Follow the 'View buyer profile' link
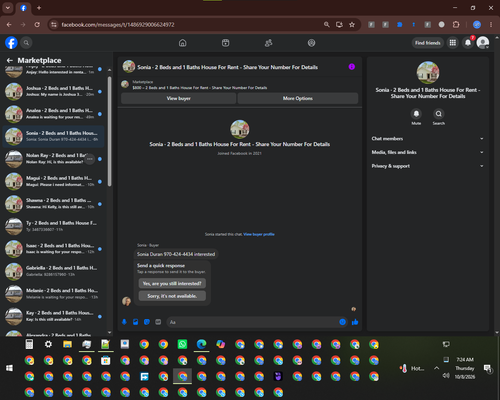This screenshot has height=400, width=500. (259, 234)
